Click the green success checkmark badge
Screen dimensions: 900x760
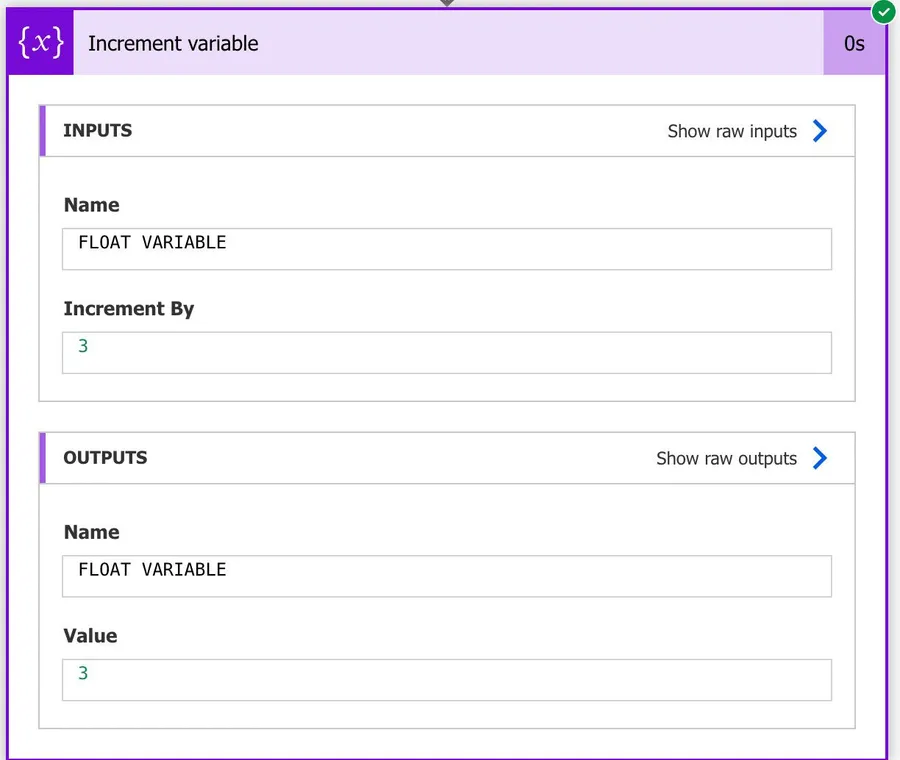click(883, 12)
